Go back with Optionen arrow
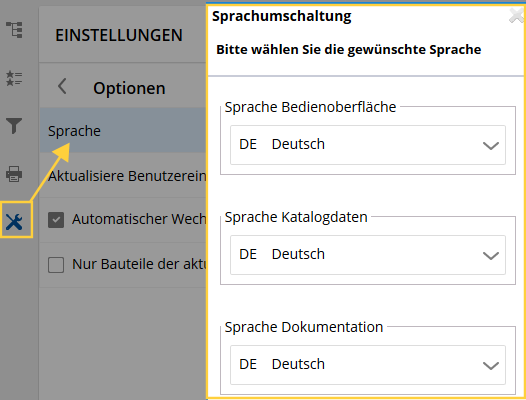This screenshot has width=526, height=400. [62, 87]
